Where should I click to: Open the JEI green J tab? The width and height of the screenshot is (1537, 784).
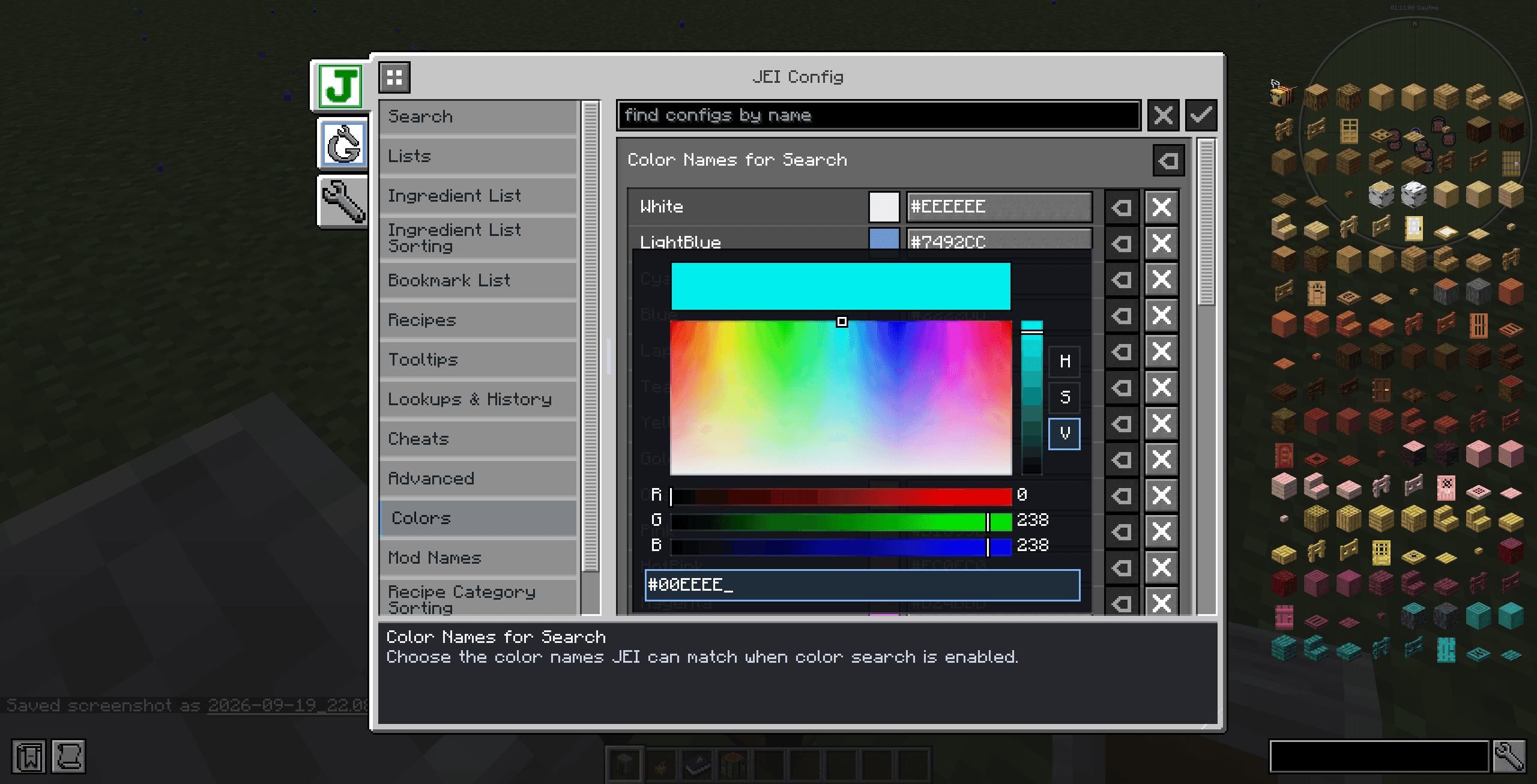click(x=340, y=86)
